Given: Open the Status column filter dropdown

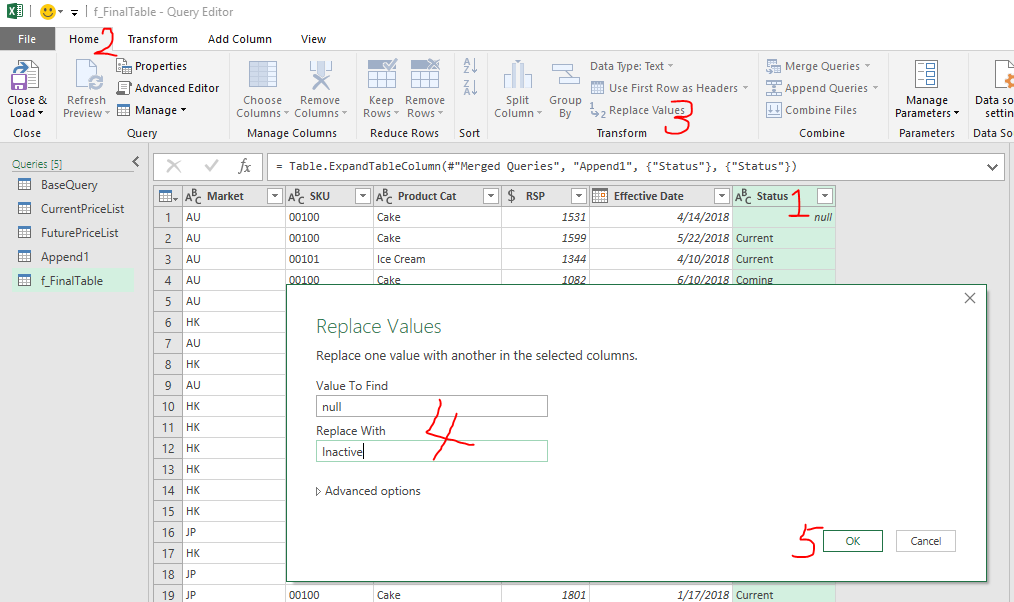Looking at the screenshot, I should [824, 196].
